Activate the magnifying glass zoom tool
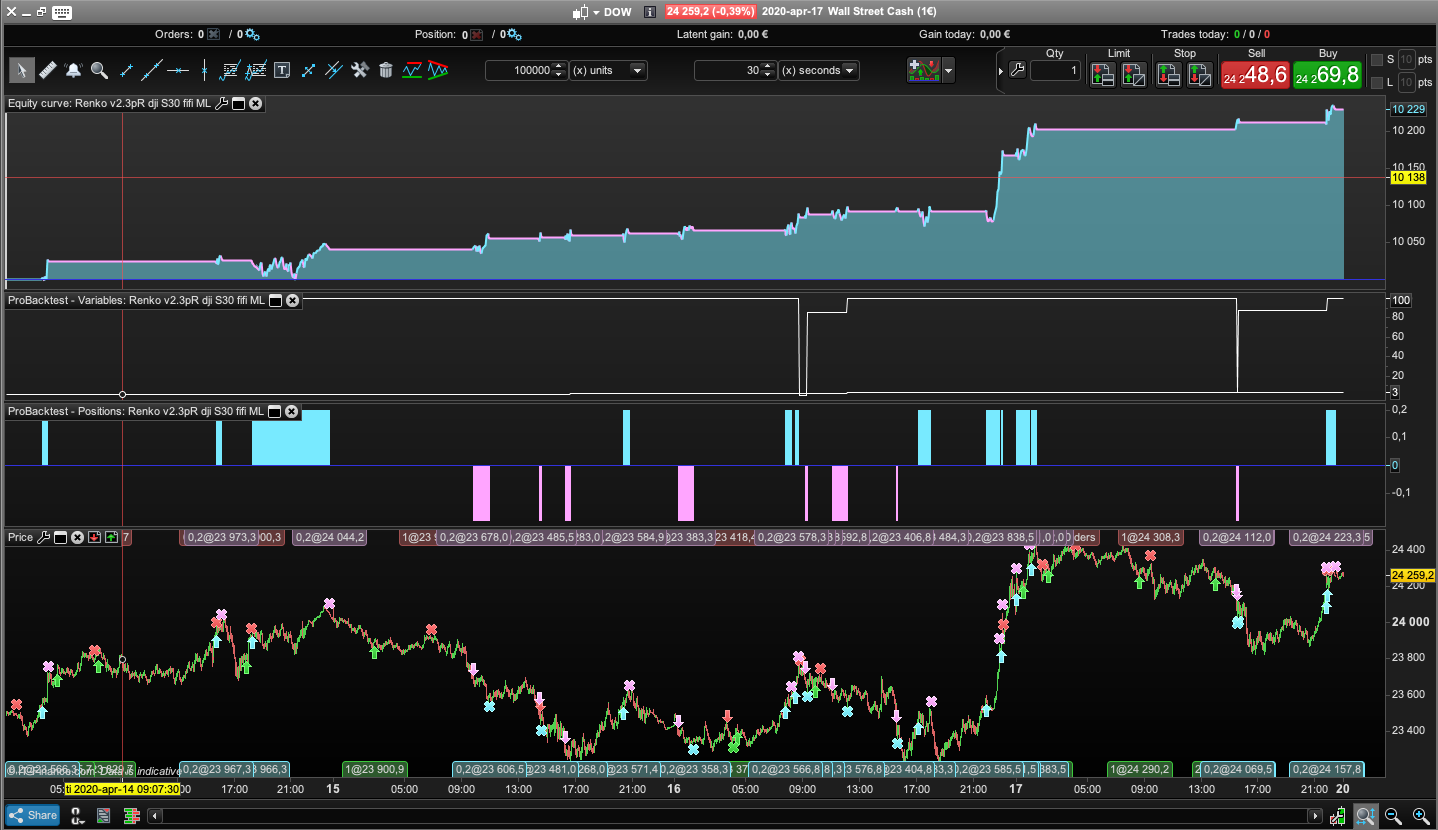The width and height of the screenshot is (1438, 830). point(100,70)
